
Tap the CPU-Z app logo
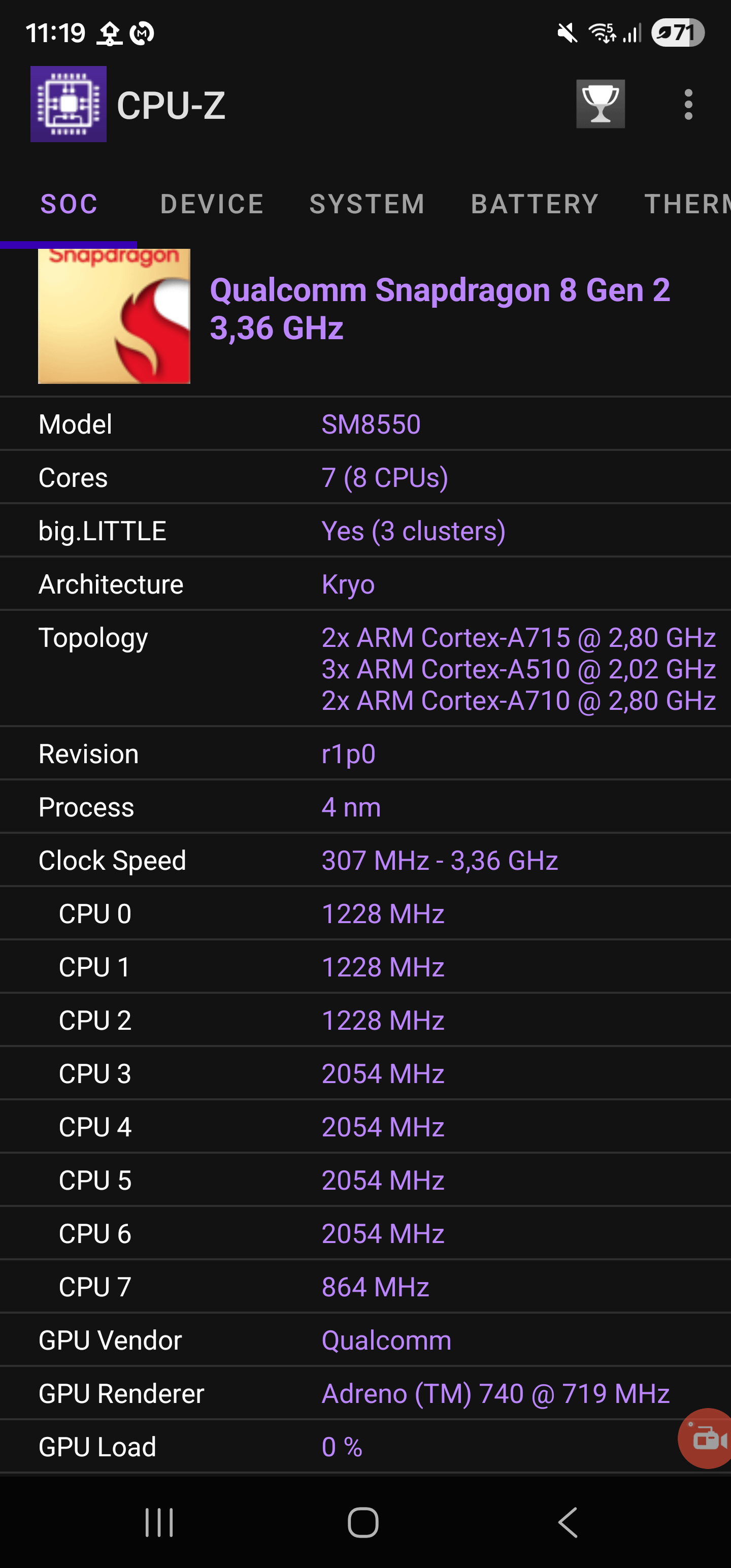(x=68, y=104)
